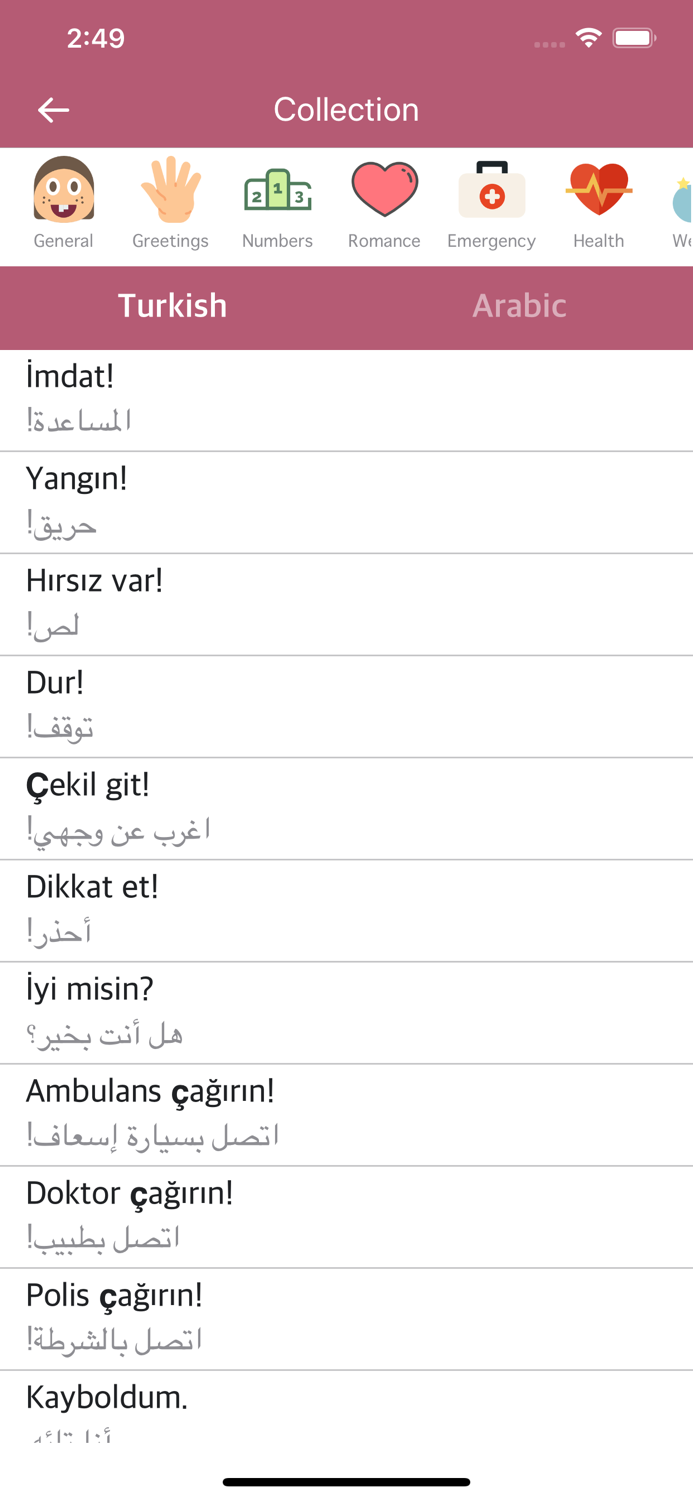Select the Romance heart icon
Viewport: 693px width, 1500px height.
(x=384, y=204)
